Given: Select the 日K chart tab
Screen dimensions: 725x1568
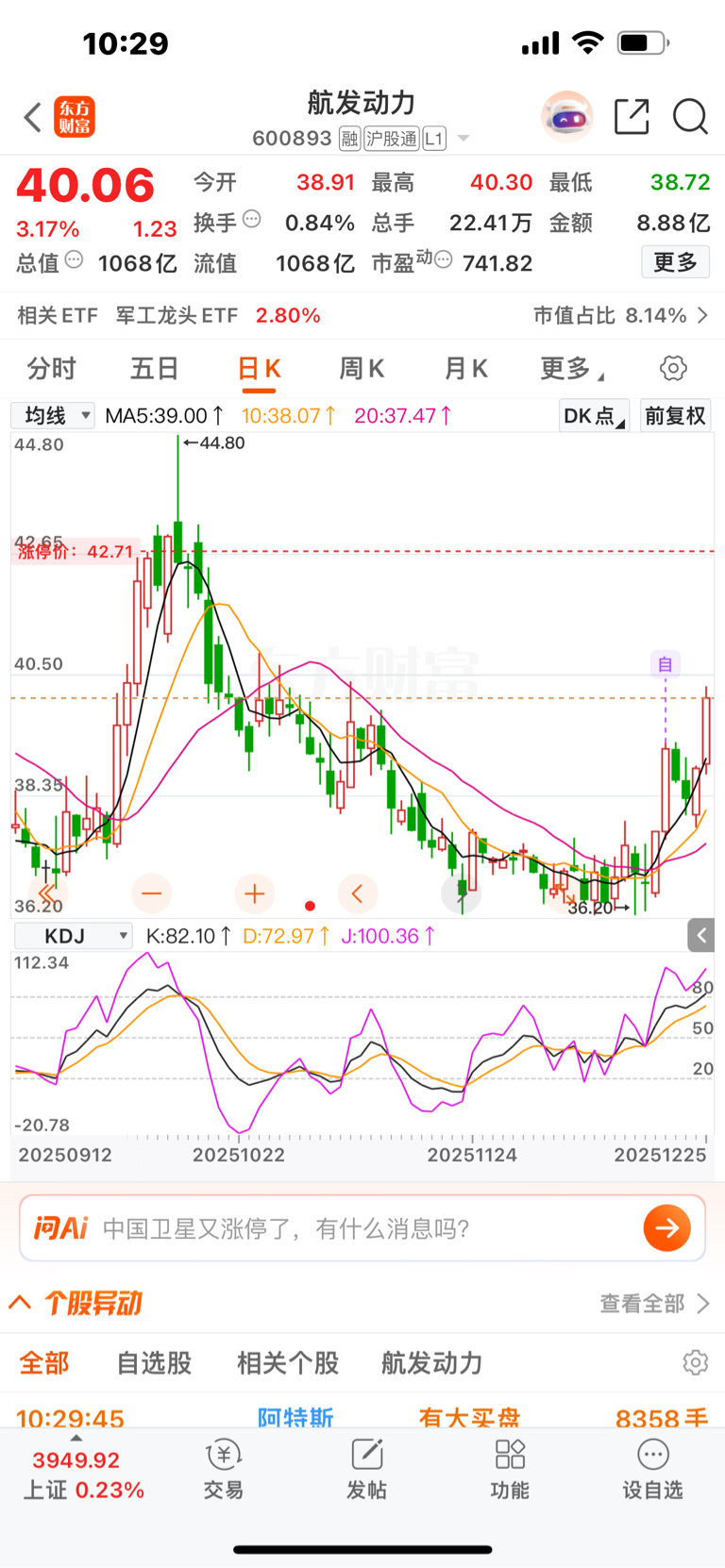Looking at the screenshot, I should [259, 368].
